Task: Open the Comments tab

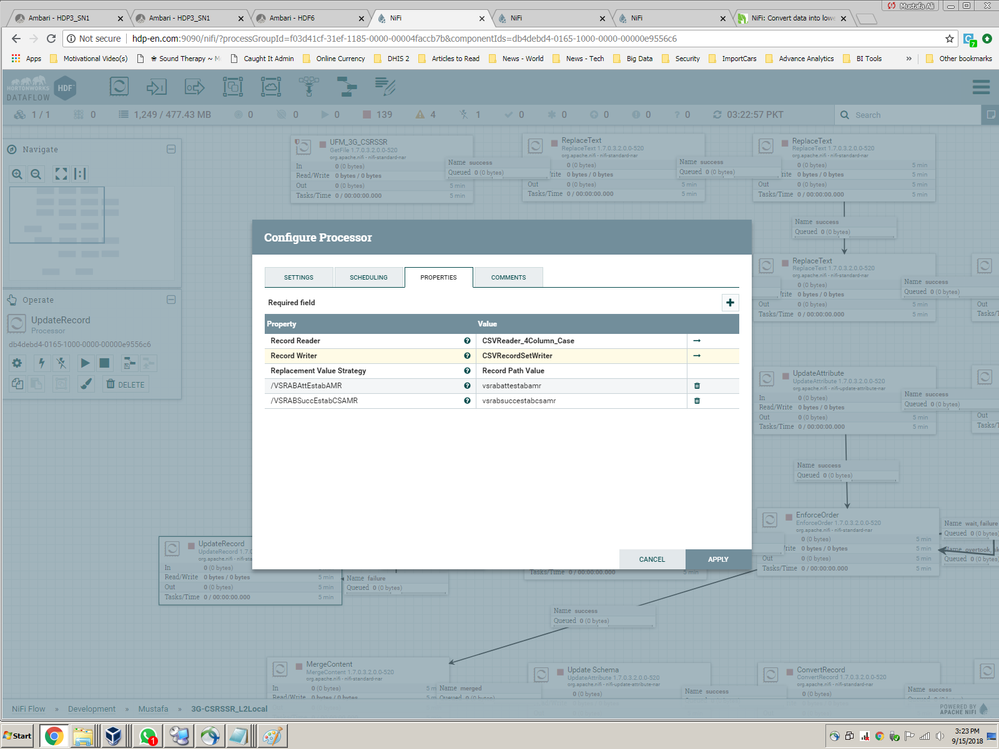Action: (x=508, y=278)
